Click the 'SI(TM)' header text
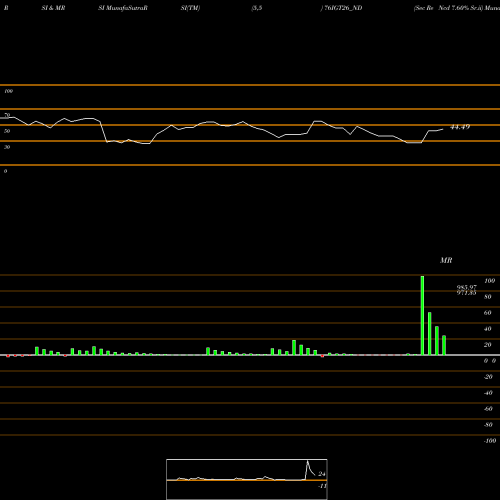Image resolution: width=500 pixels, height=500 pixels. click(x=190, y=8)
